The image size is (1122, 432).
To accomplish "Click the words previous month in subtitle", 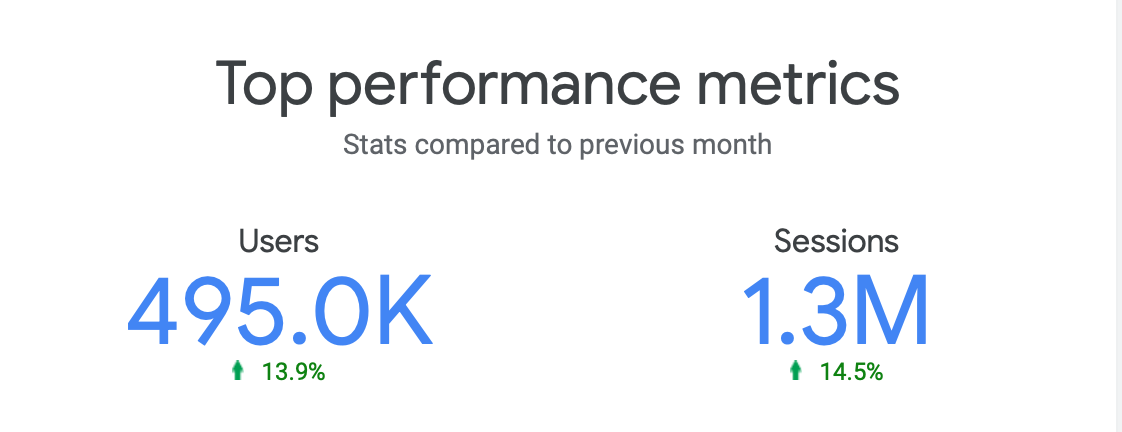I will click(x=675, y=146).
